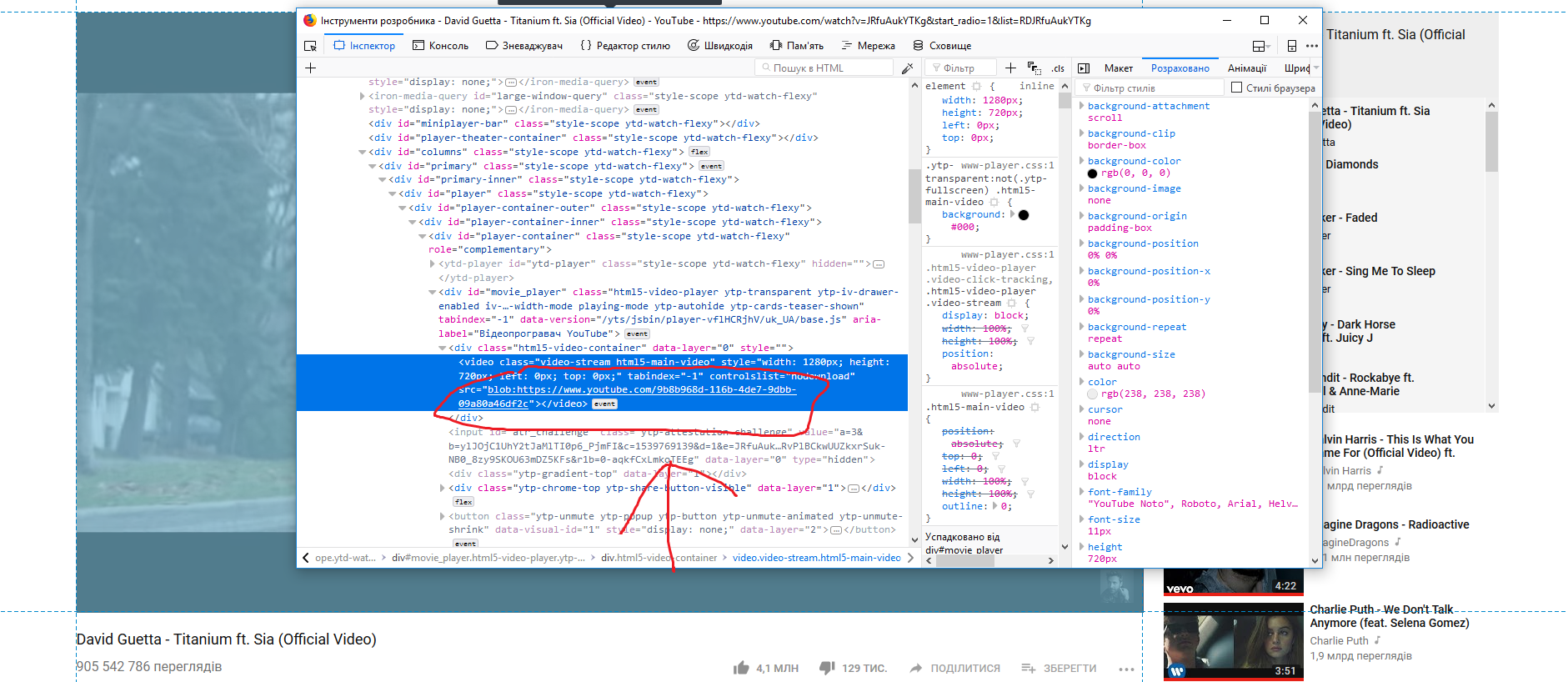Switch to the Інспектор tab
The height and width of the screenshot is (682, 1568).
pyautogui.click(x=364, y=46)
